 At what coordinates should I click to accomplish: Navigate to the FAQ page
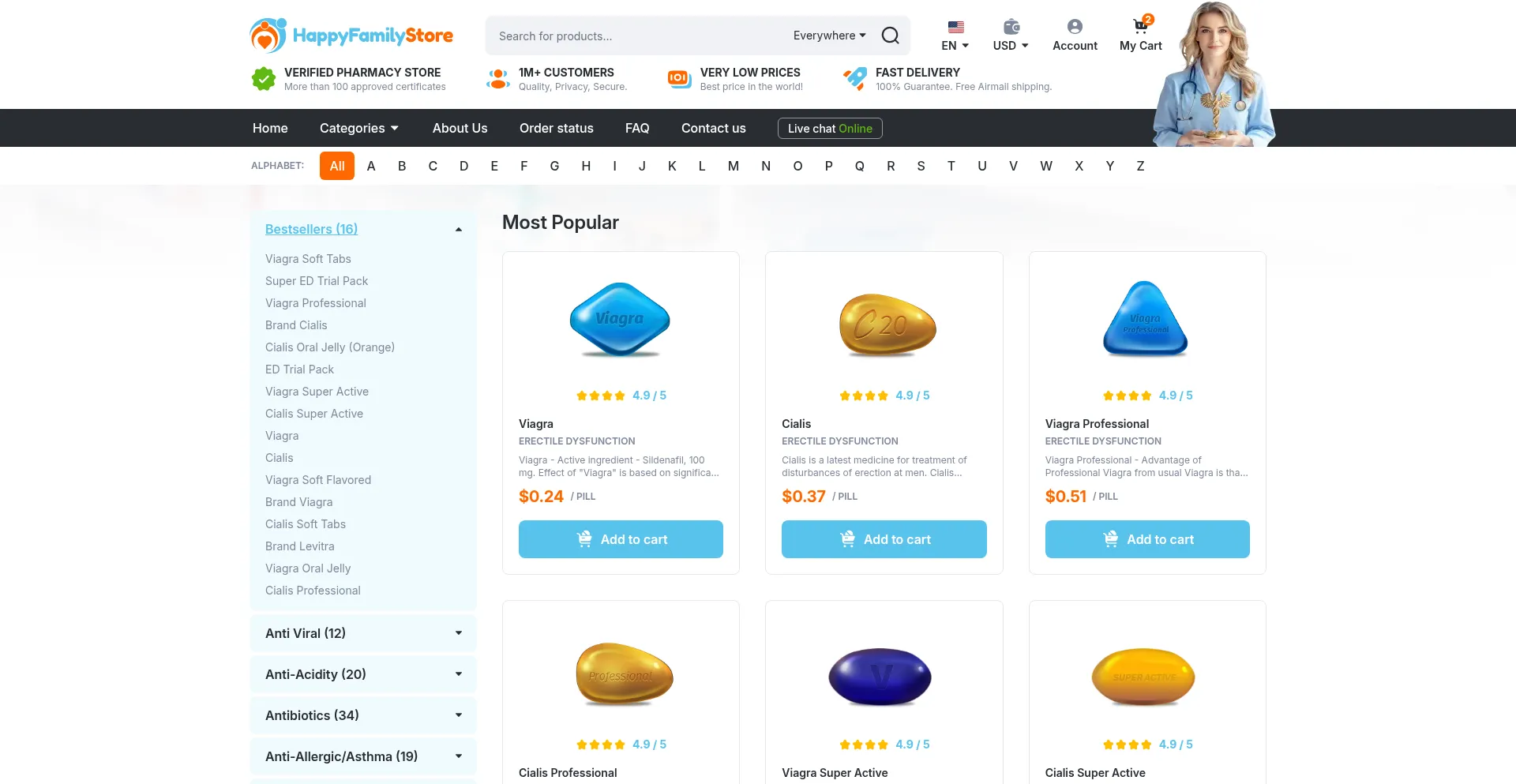[x=637, y=128]
